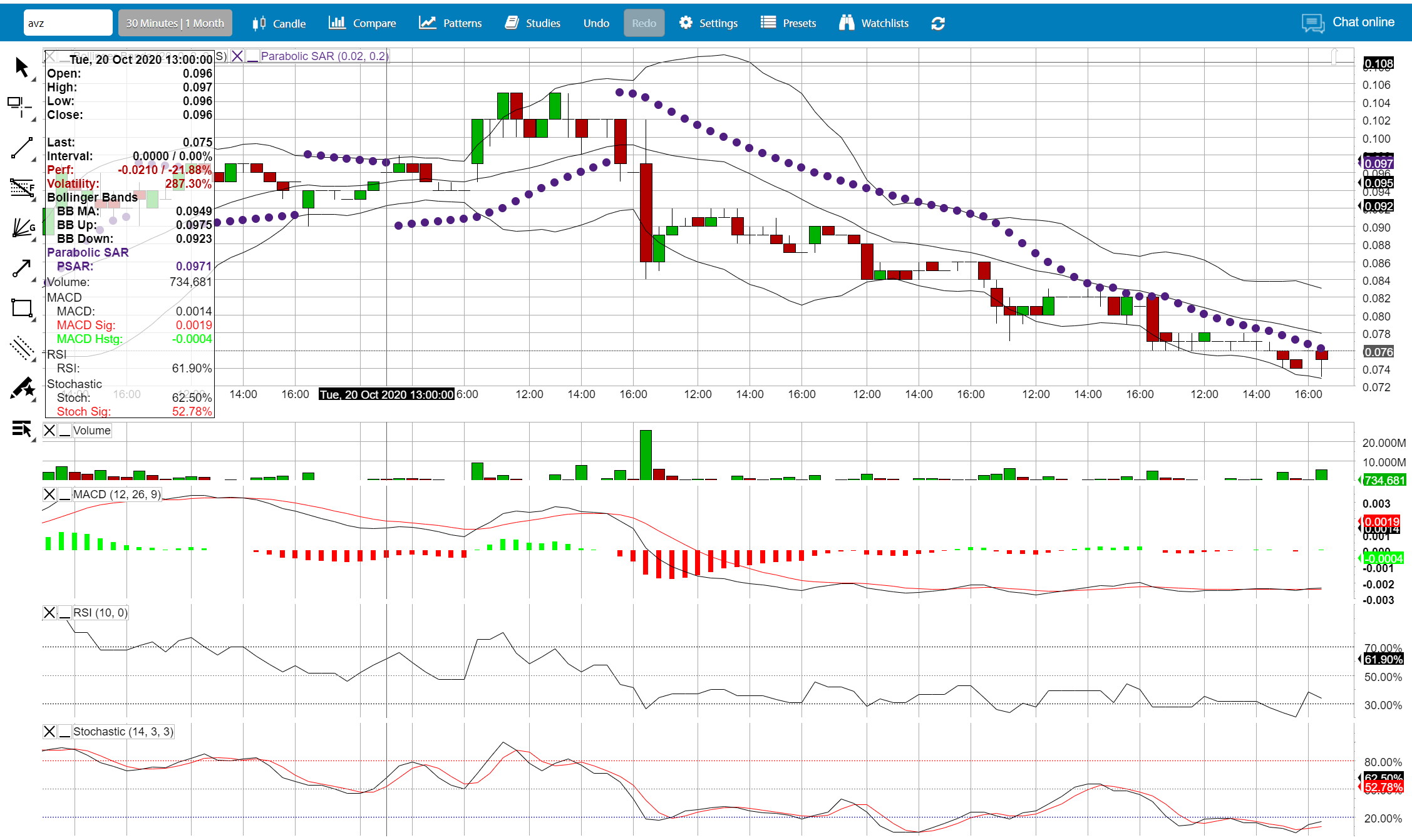Image resolution: width=1412 pixels, height=840 pixels.
Task: Click the Stochastic (14, 3, 3) label
Action: click(123, 732)
